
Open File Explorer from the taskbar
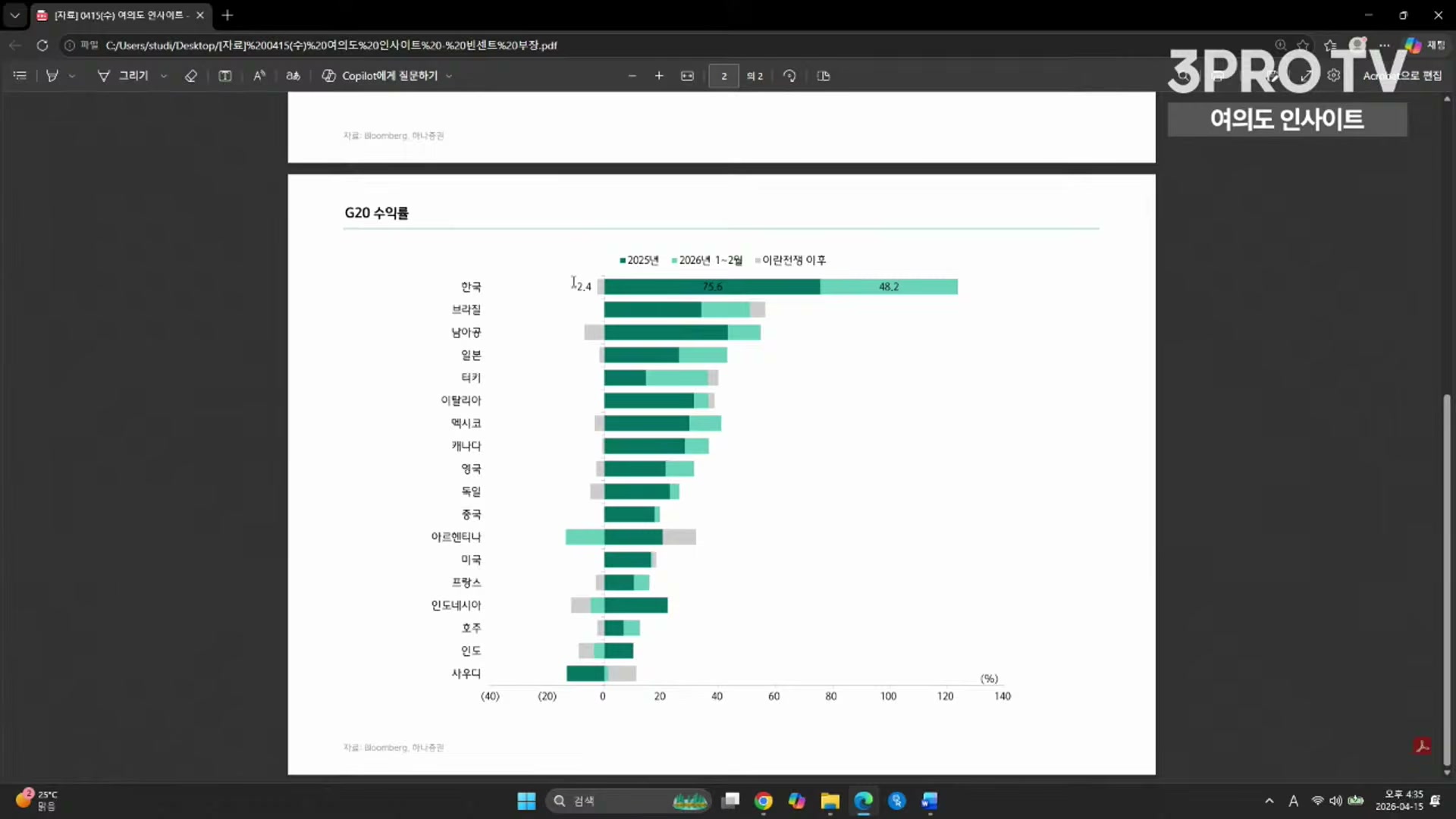coord(830,801)
